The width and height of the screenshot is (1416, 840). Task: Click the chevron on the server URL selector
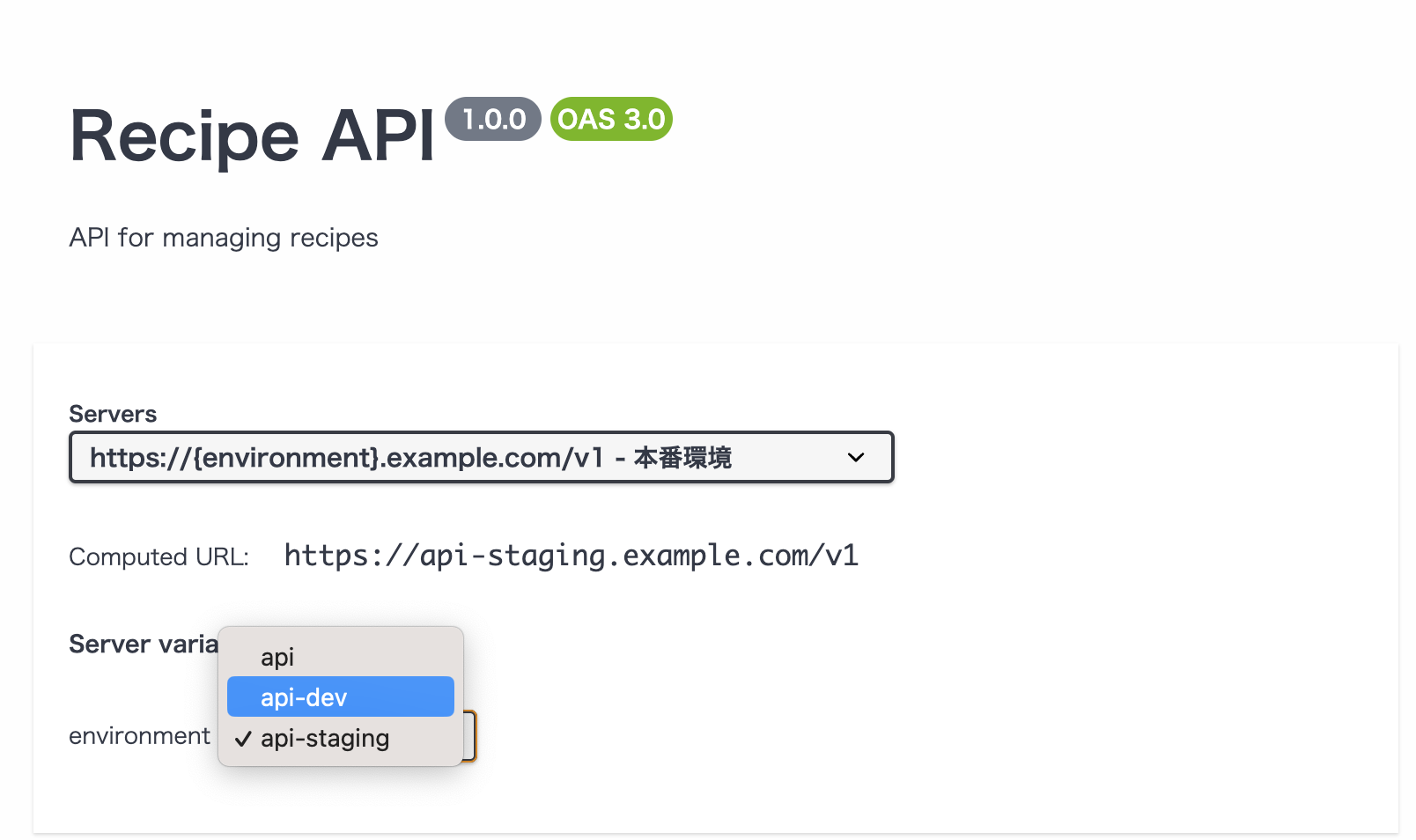pos(854,457)
